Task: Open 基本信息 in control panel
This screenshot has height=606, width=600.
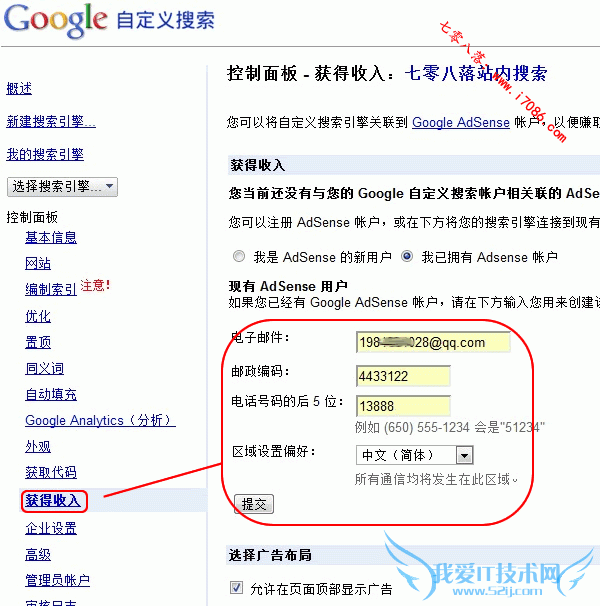Action: 51,237
